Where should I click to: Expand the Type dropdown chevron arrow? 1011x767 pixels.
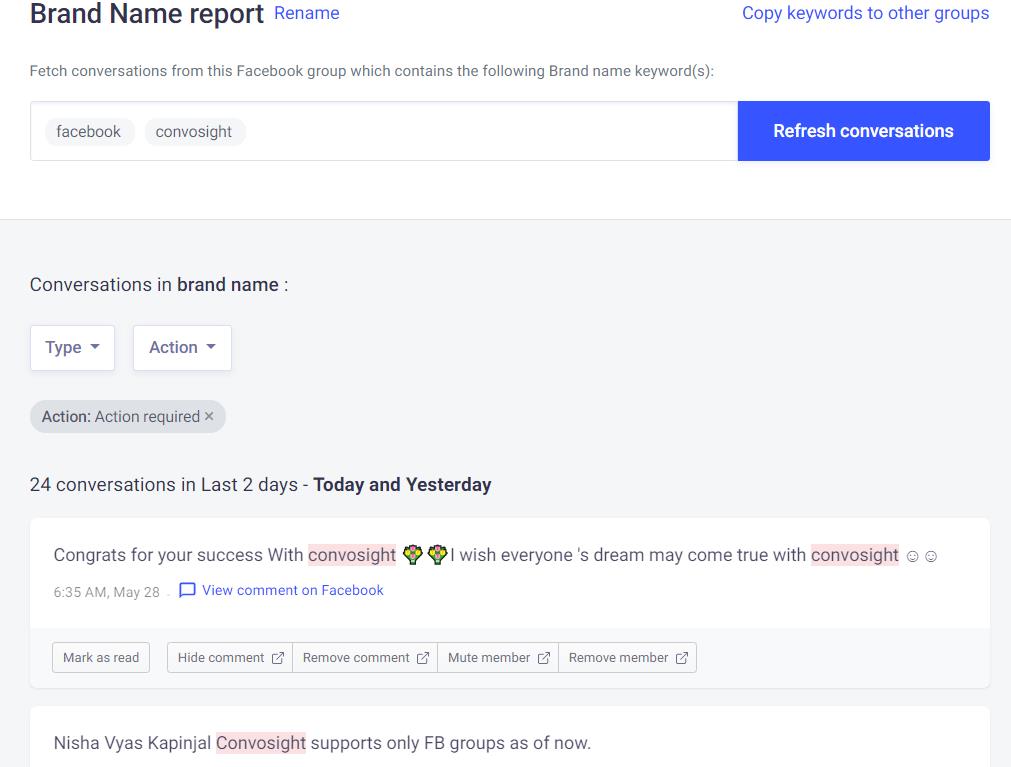coord(93,347)
